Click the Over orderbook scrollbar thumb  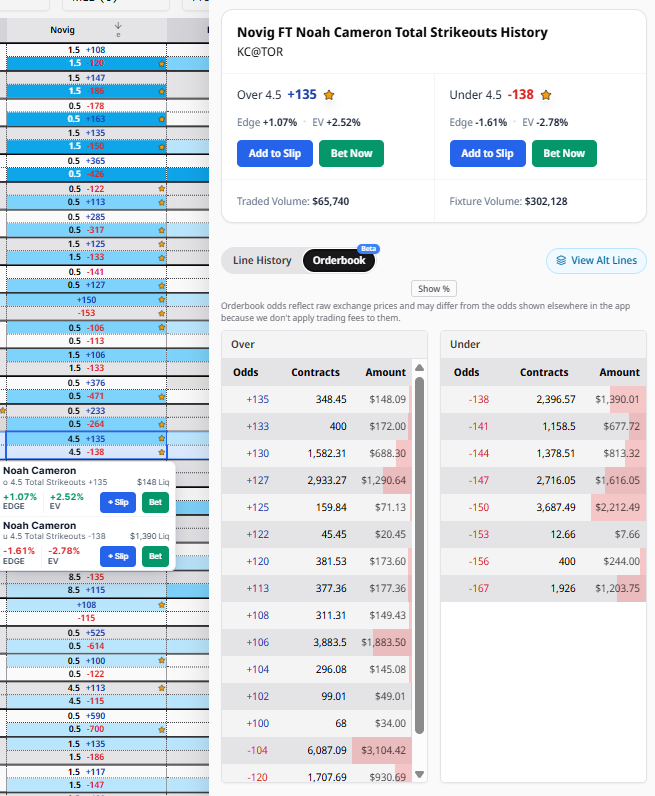[x=419, y=555]
